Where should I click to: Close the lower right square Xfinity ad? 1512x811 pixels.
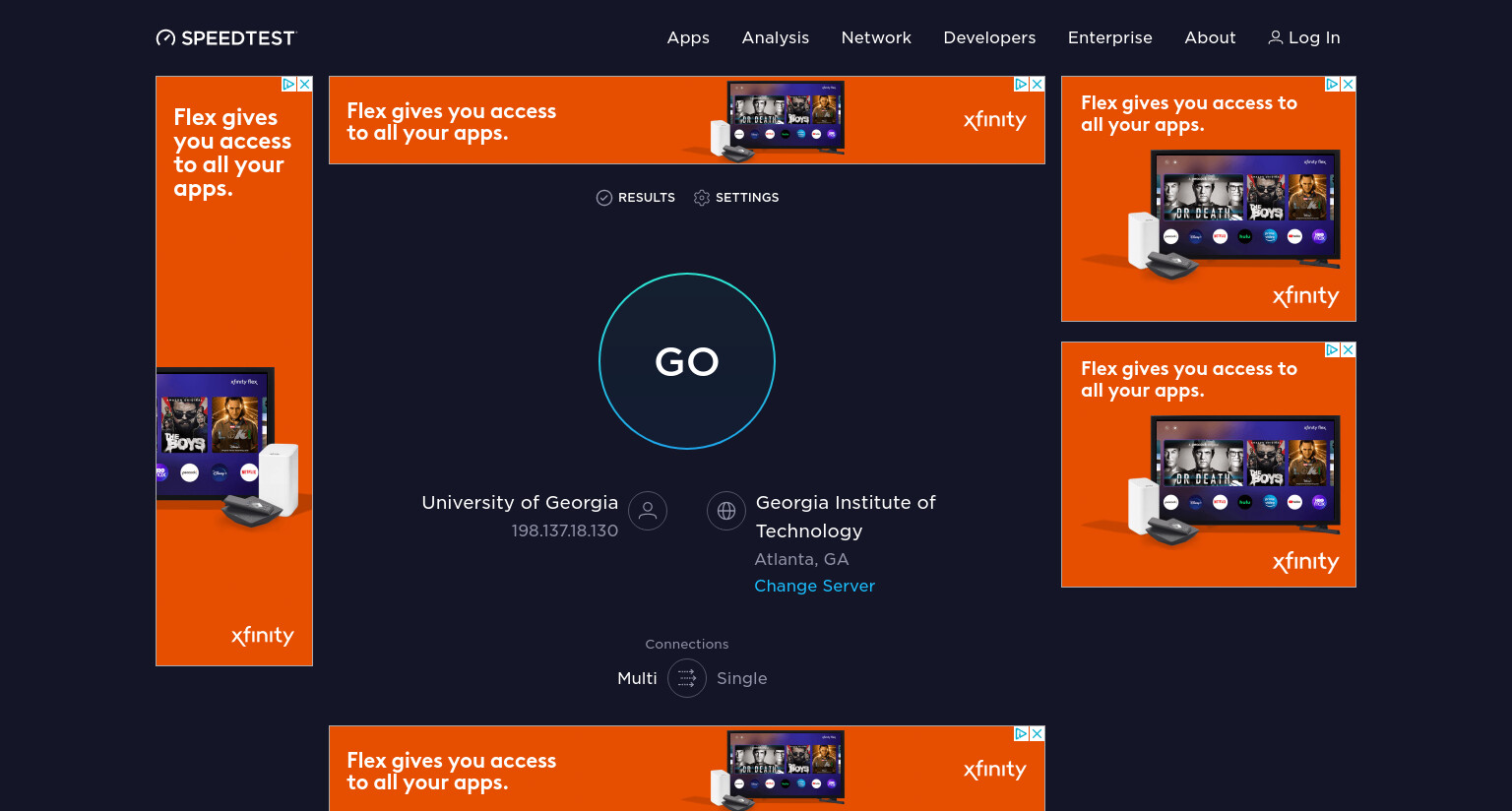click(x=1349, y=350)
